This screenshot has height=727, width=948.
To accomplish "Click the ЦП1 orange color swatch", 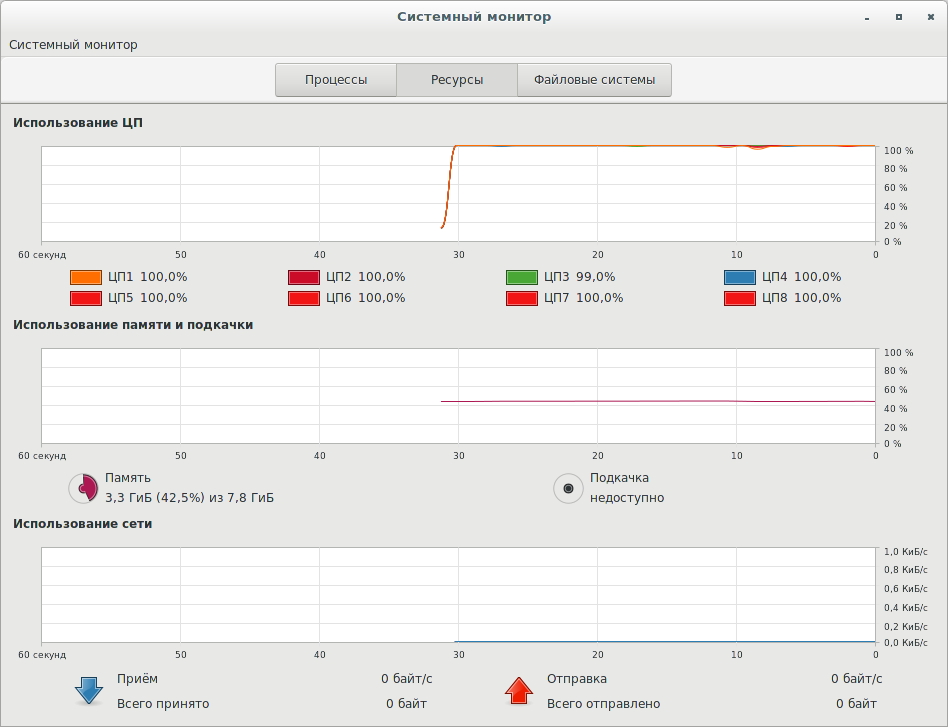I will tap(86, 277).
